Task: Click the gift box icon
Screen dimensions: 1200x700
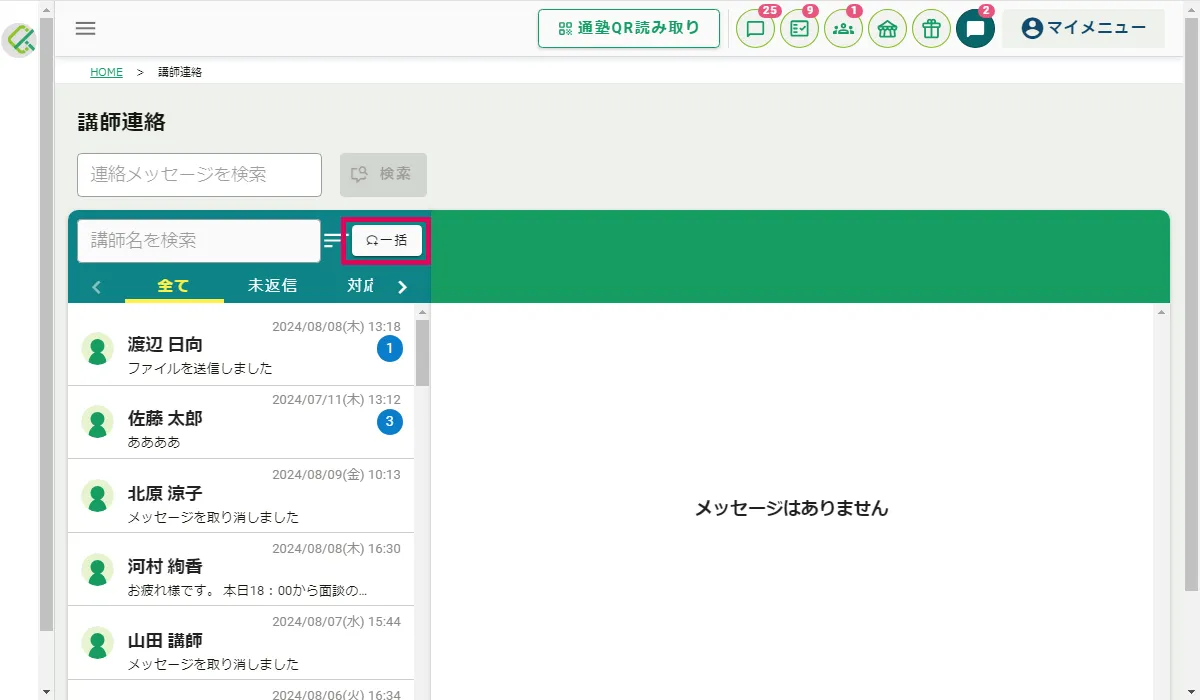Action: click(931, 29)
